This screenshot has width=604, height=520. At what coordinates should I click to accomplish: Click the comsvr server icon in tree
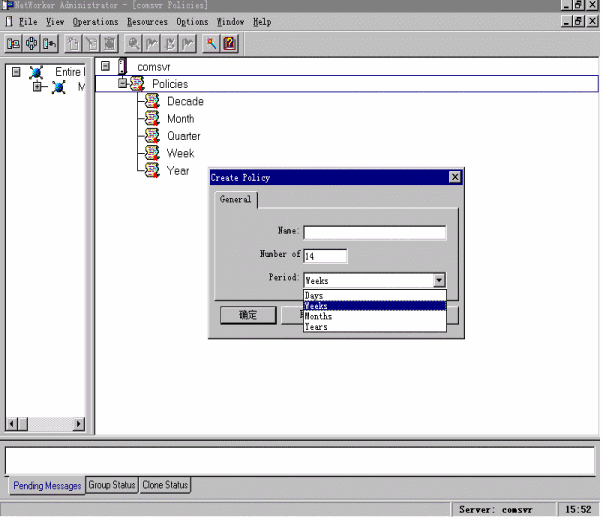(x=122, y=67)
